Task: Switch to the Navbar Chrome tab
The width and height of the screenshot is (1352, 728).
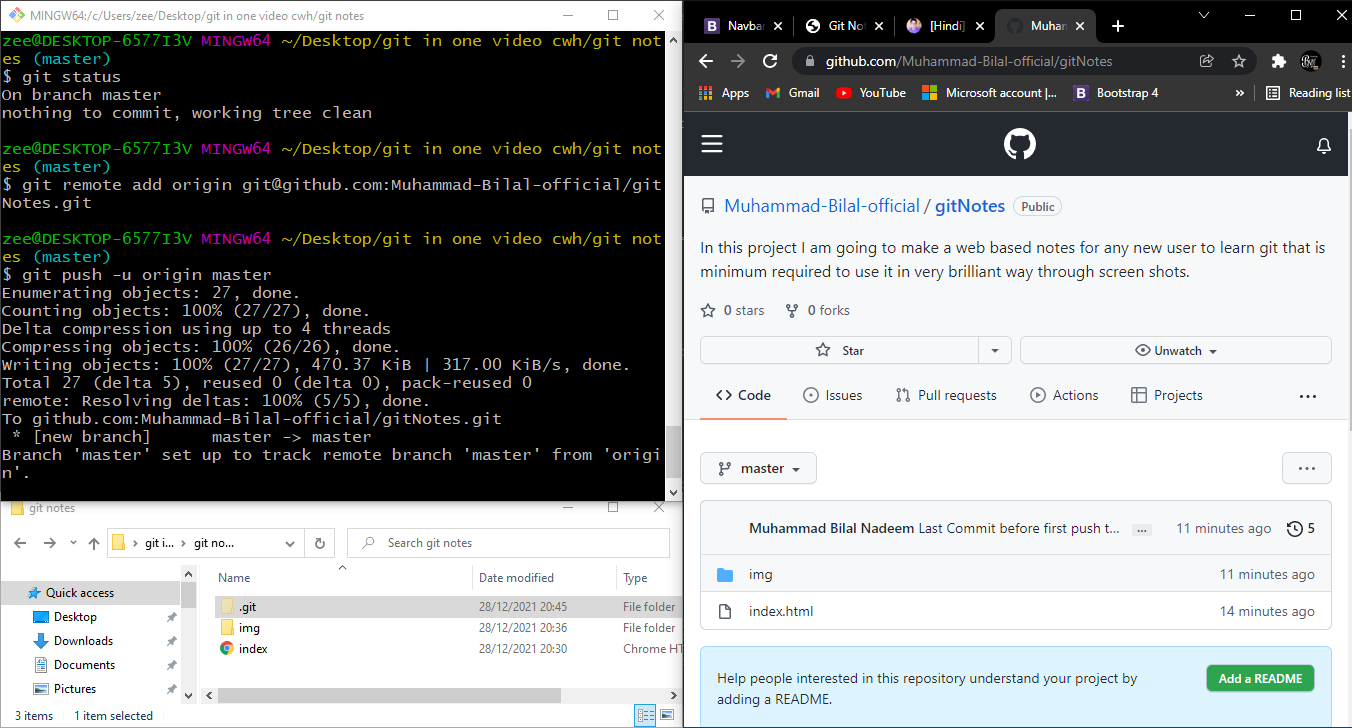Action: pyautogui.click(x=743, y=26)
